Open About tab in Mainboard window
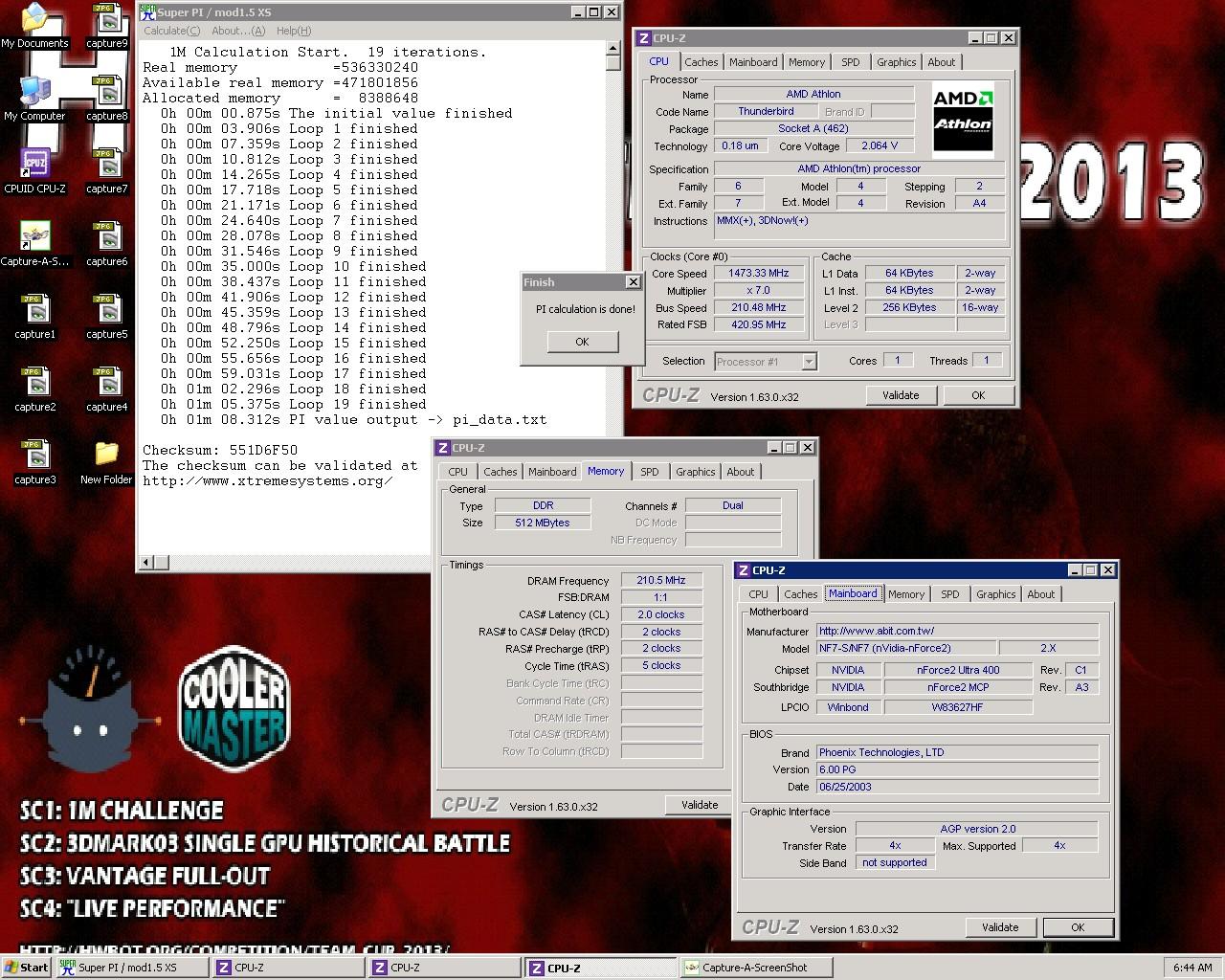The image size is (1225, 980). point(1041,594)
